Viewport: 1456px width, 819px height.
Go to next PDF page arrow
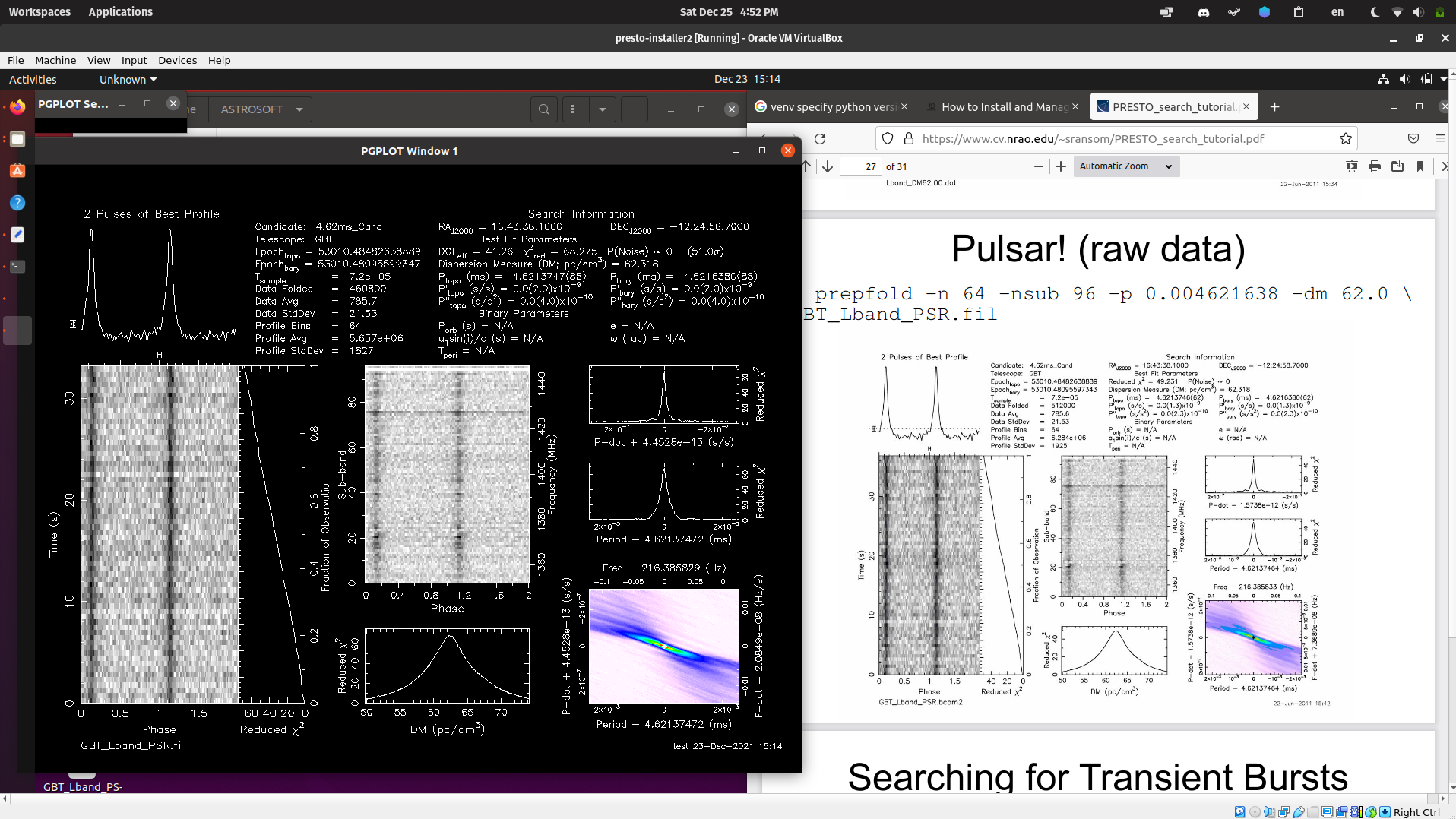828,166
